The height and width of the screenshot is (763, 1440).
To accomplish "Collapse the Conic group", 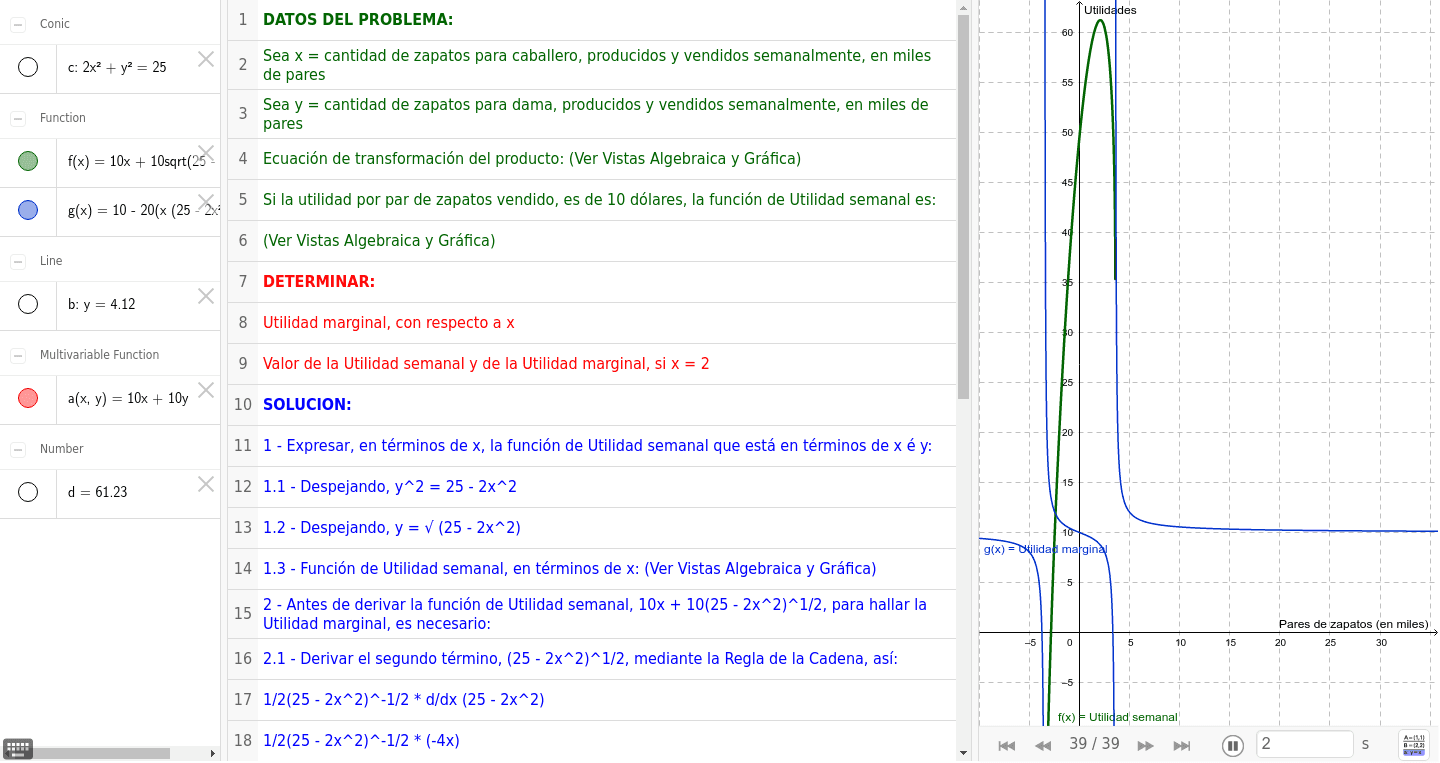I will [x=18, y=23].
